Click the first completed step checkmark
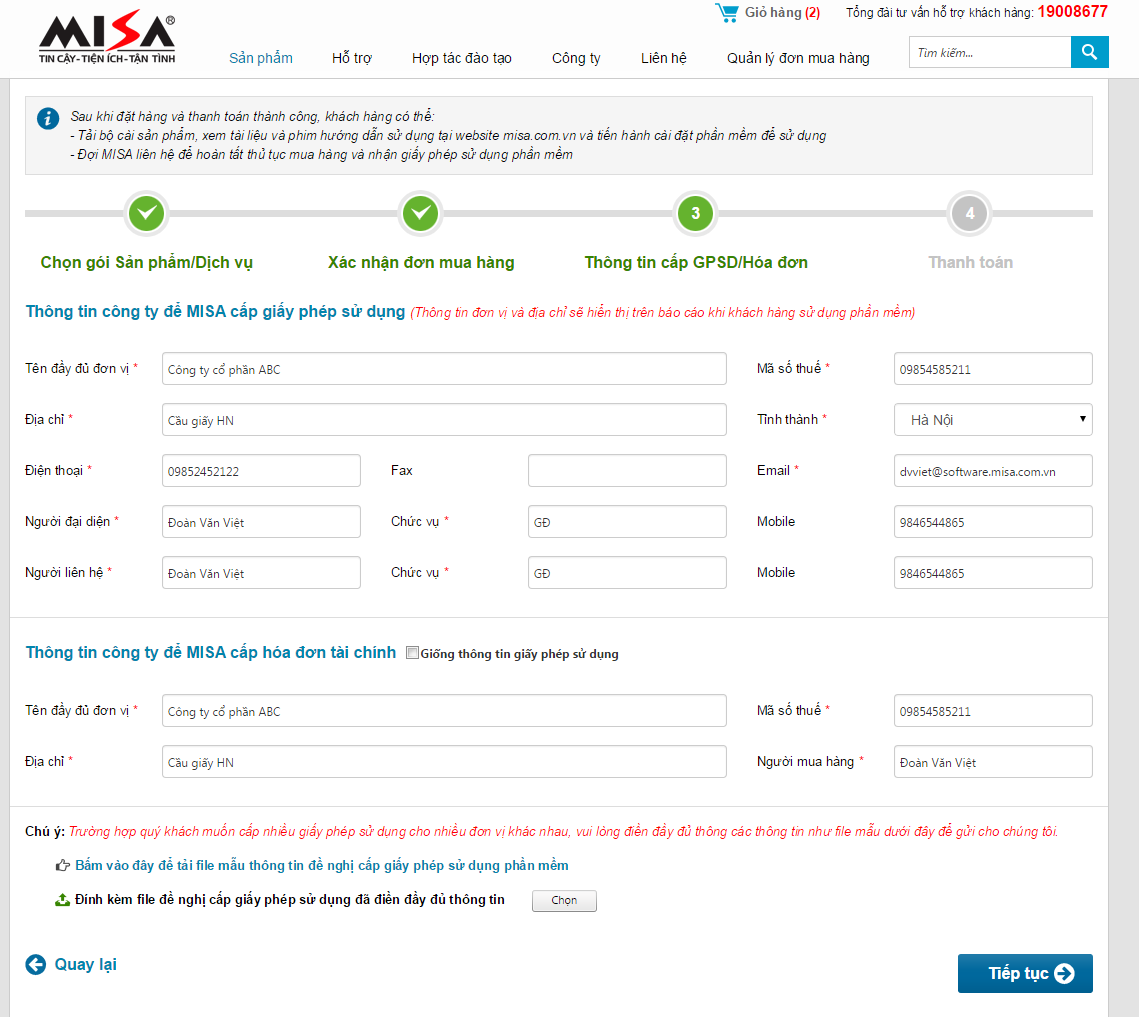 (147, 213)
